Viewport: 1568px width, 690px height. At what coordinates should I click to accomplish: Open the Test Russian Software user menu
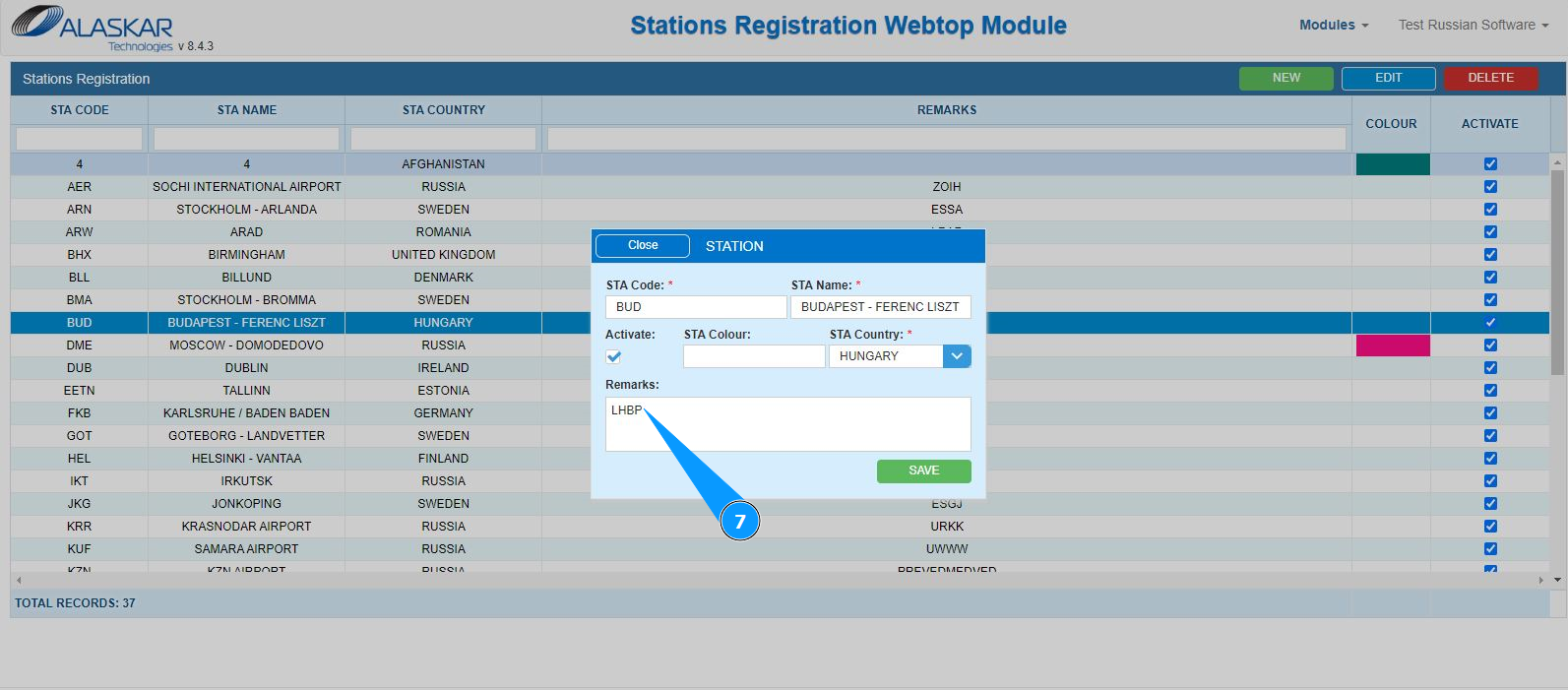(1474, 25)
